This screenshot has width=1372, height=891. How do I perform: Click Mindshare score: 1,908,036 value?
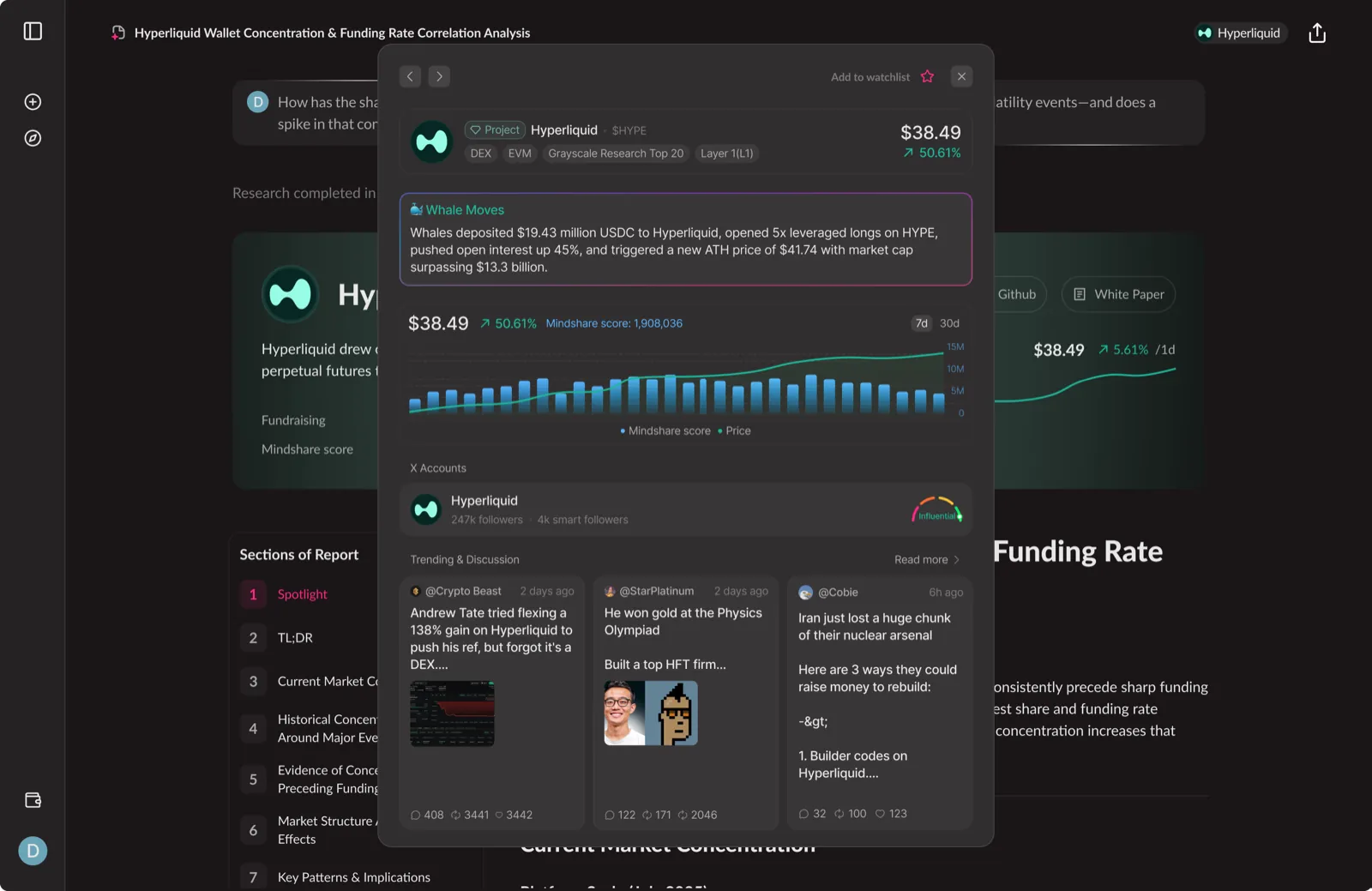click(614, 323)
